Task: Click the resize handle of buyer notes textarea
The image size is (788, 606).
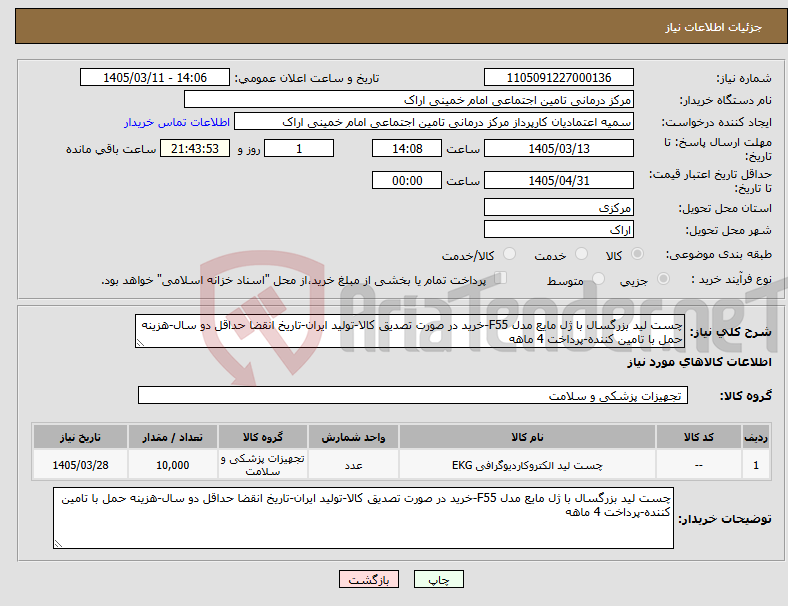Action: tap(58, 543)
